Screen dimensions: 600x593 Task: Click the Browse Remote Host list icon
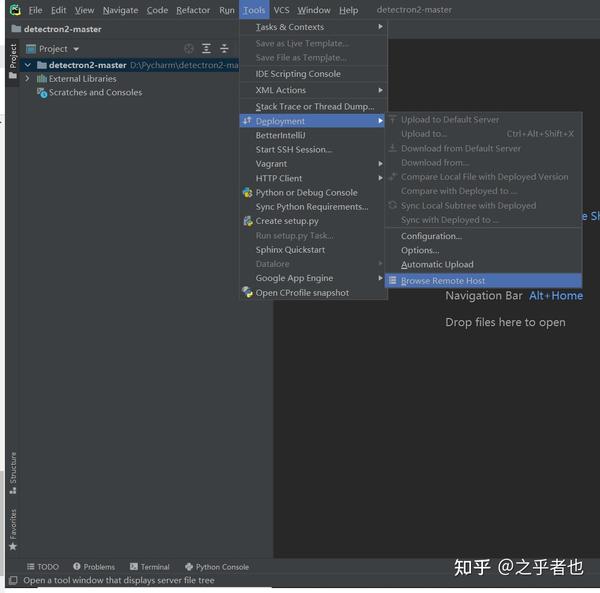click(x=393, y=280)
